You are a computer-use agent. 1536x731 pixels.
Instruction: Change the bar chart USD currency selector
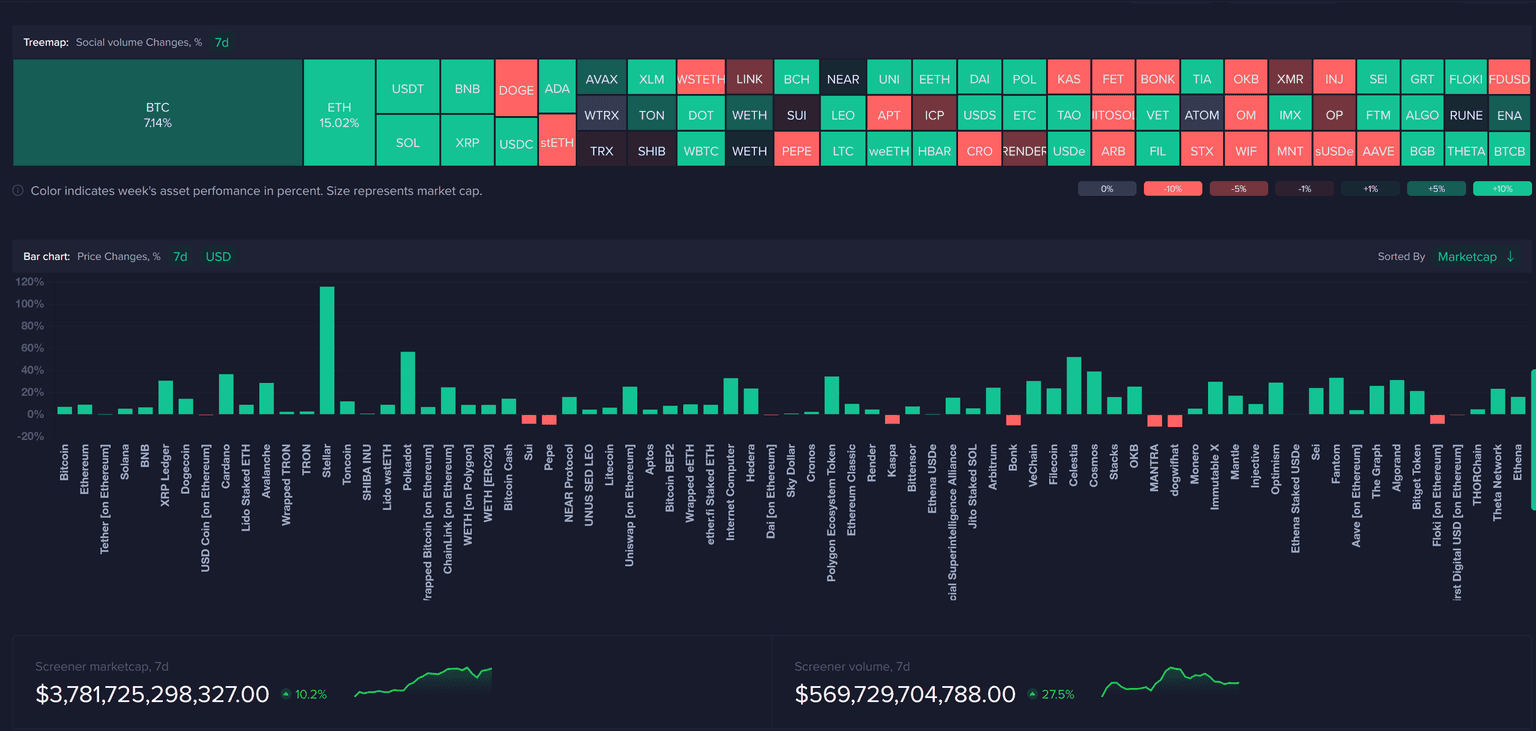(218, 257)
